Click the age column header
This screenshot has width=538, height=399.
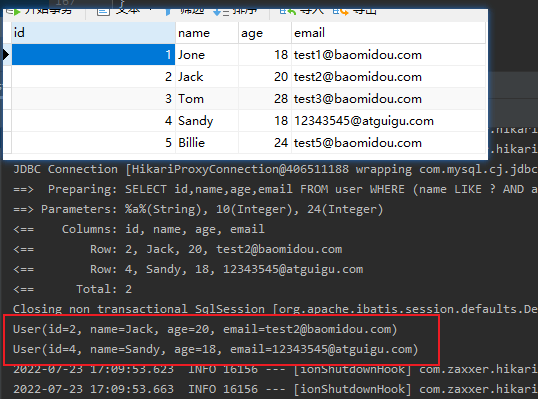click(265, 33)
